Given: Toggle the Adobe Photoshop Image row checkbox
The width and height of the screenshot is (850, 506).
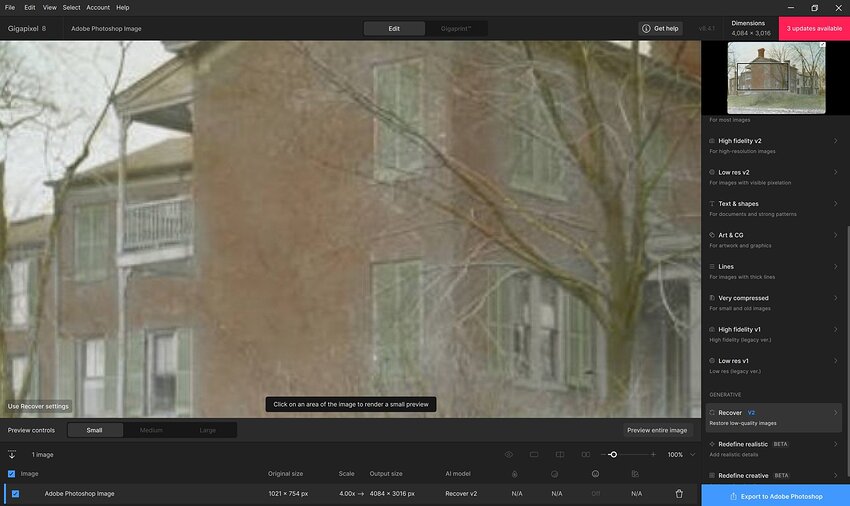Looking at the screenshot, I should click(15, 494).
